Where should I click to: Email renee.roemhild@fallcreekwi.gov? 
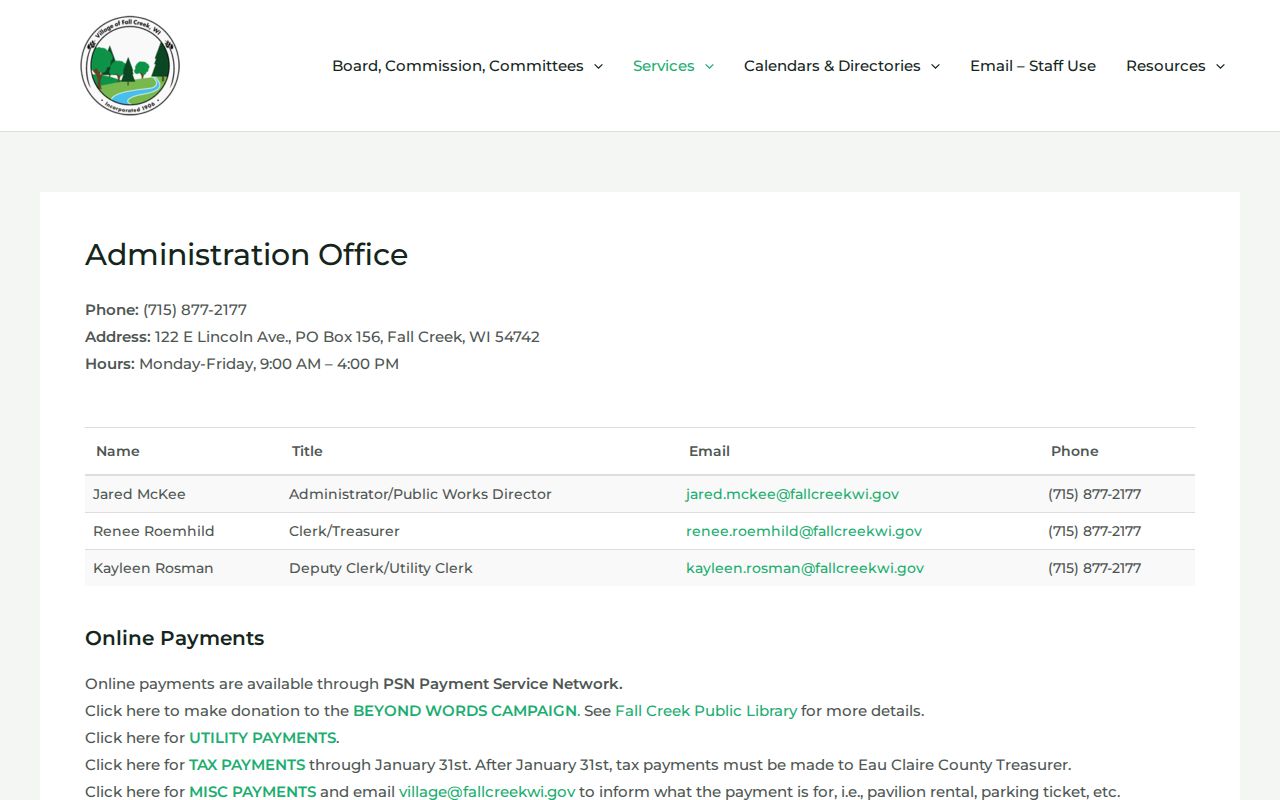[x=804, y=531]
